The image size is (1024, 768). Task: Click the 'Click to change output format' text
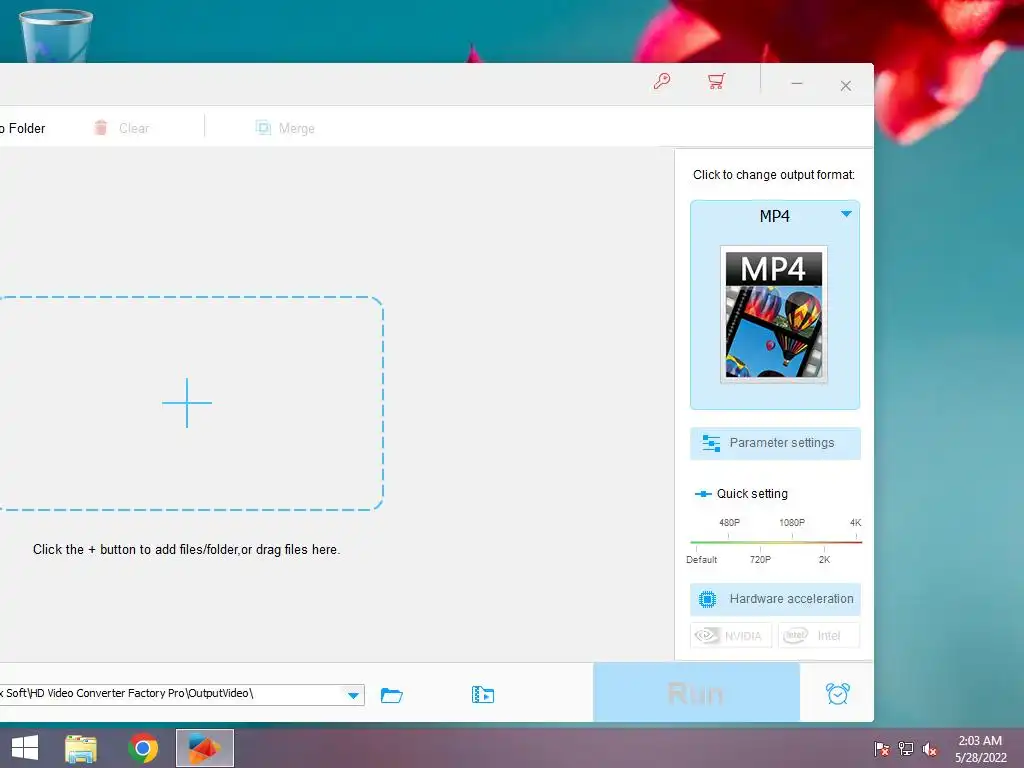[774, 175]
